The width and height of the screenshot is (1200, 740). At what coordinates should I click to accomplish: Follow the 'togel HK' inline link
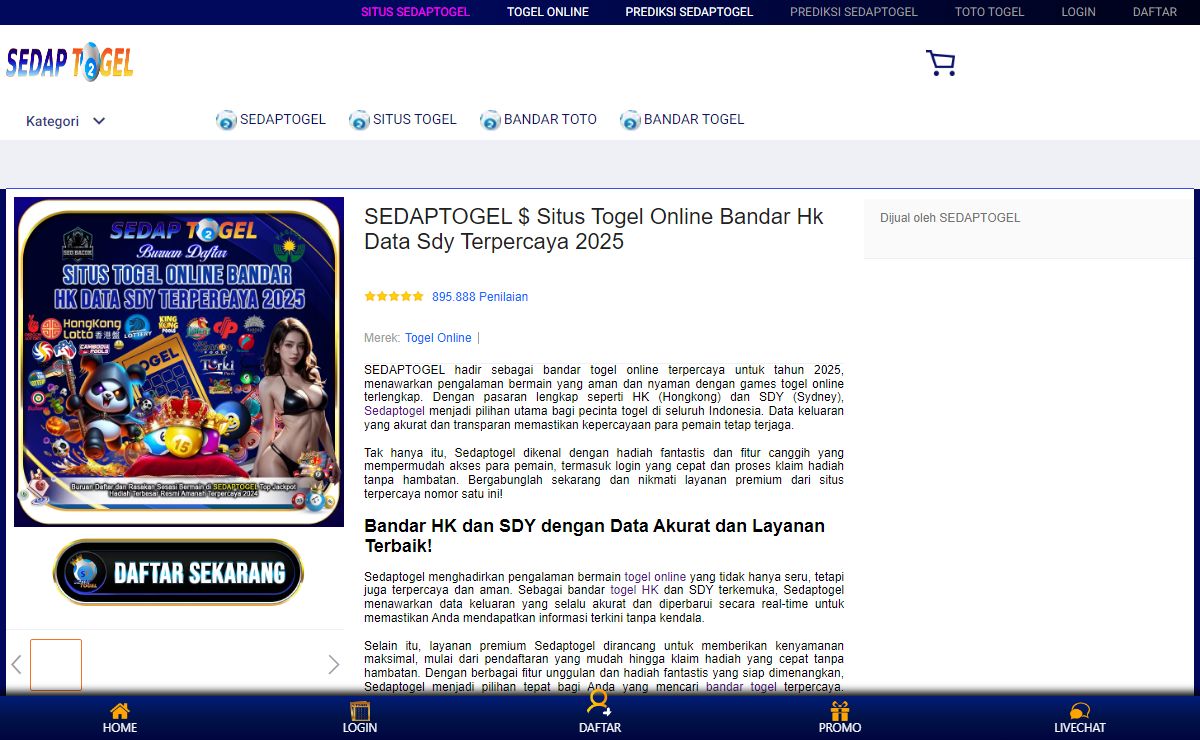coord(634,590)
